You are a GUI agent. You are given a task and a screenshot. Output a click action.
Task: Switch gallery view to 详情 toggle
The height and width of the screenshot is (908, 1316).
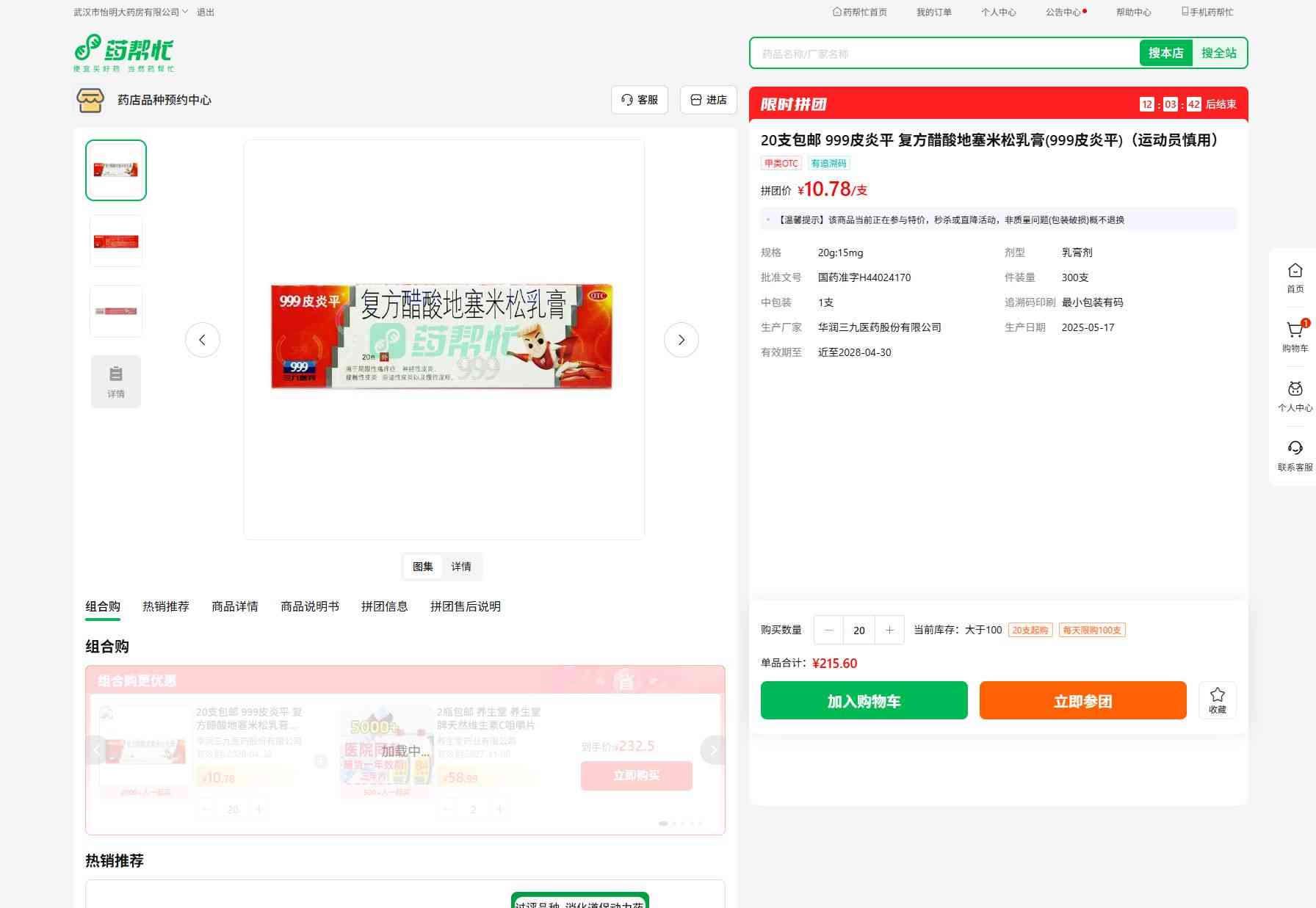click(x=461, y=567)
